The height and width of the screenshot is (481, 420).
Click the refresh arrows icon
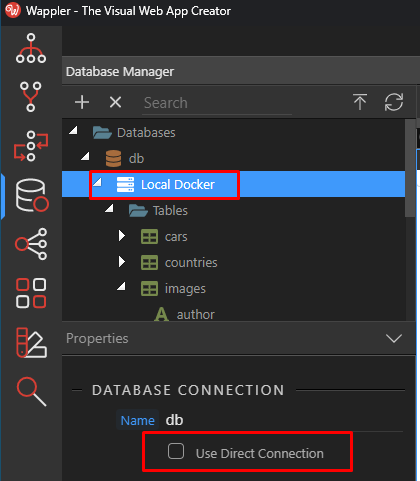point(394,102)
